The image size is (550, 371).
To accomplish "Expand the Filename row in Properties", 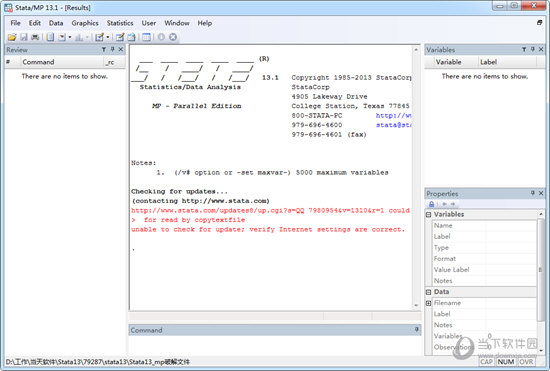I will point(428,303).
